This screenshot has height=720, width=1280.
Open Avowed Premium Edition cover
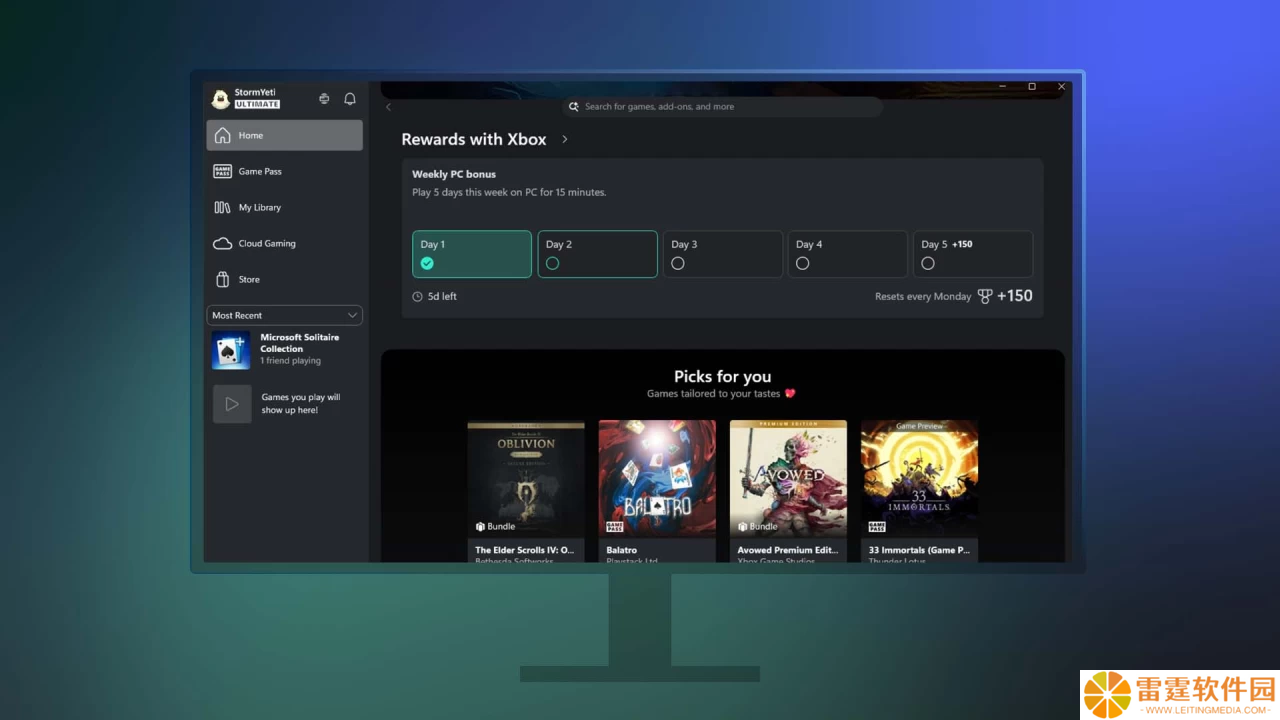pyautogui.click(x=788, y=479)
